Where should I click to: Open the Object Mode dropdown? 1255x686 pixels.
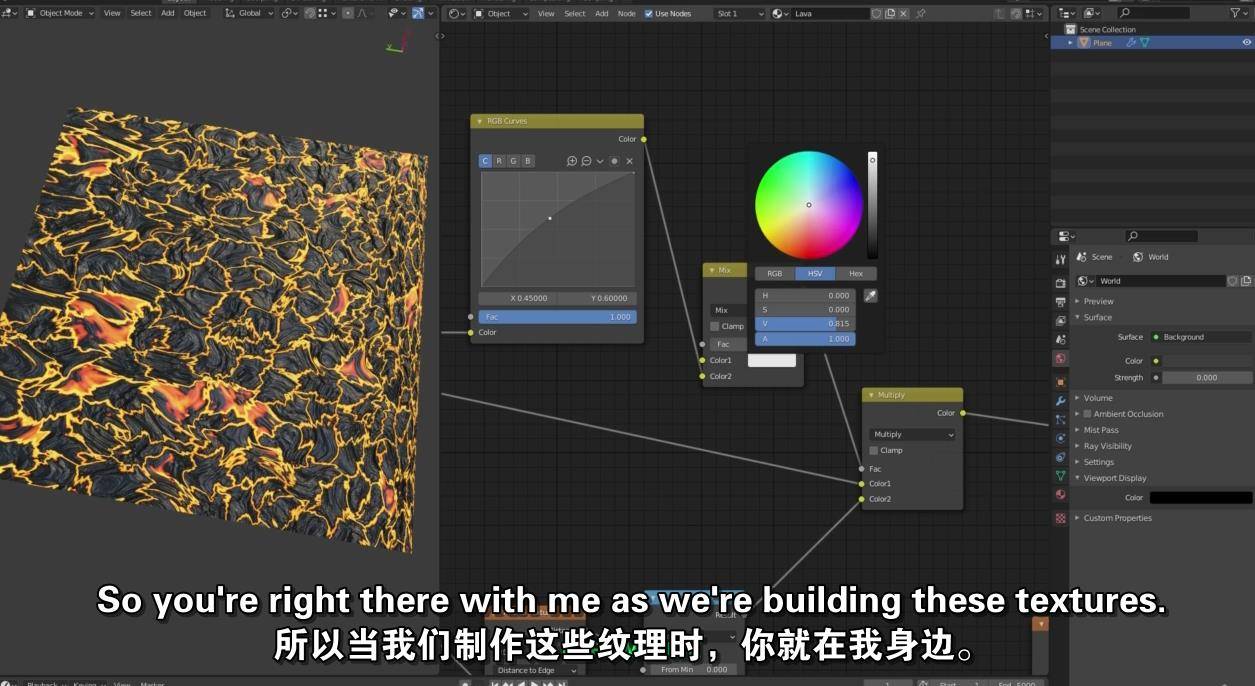[60, 13]
